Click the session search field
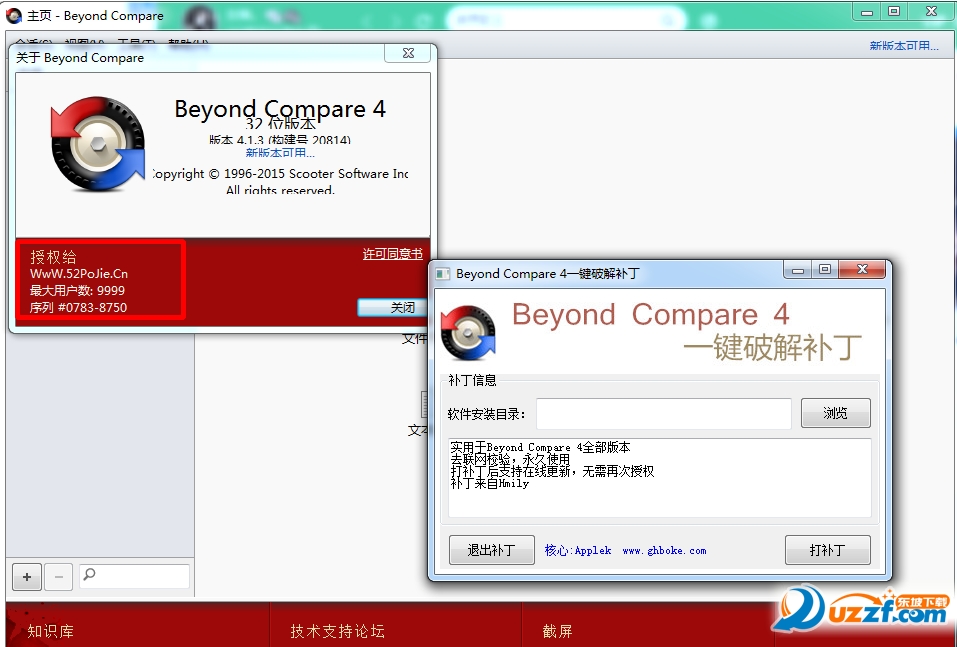Viewport: 957px width, 647px height. (x=134, y=576)
